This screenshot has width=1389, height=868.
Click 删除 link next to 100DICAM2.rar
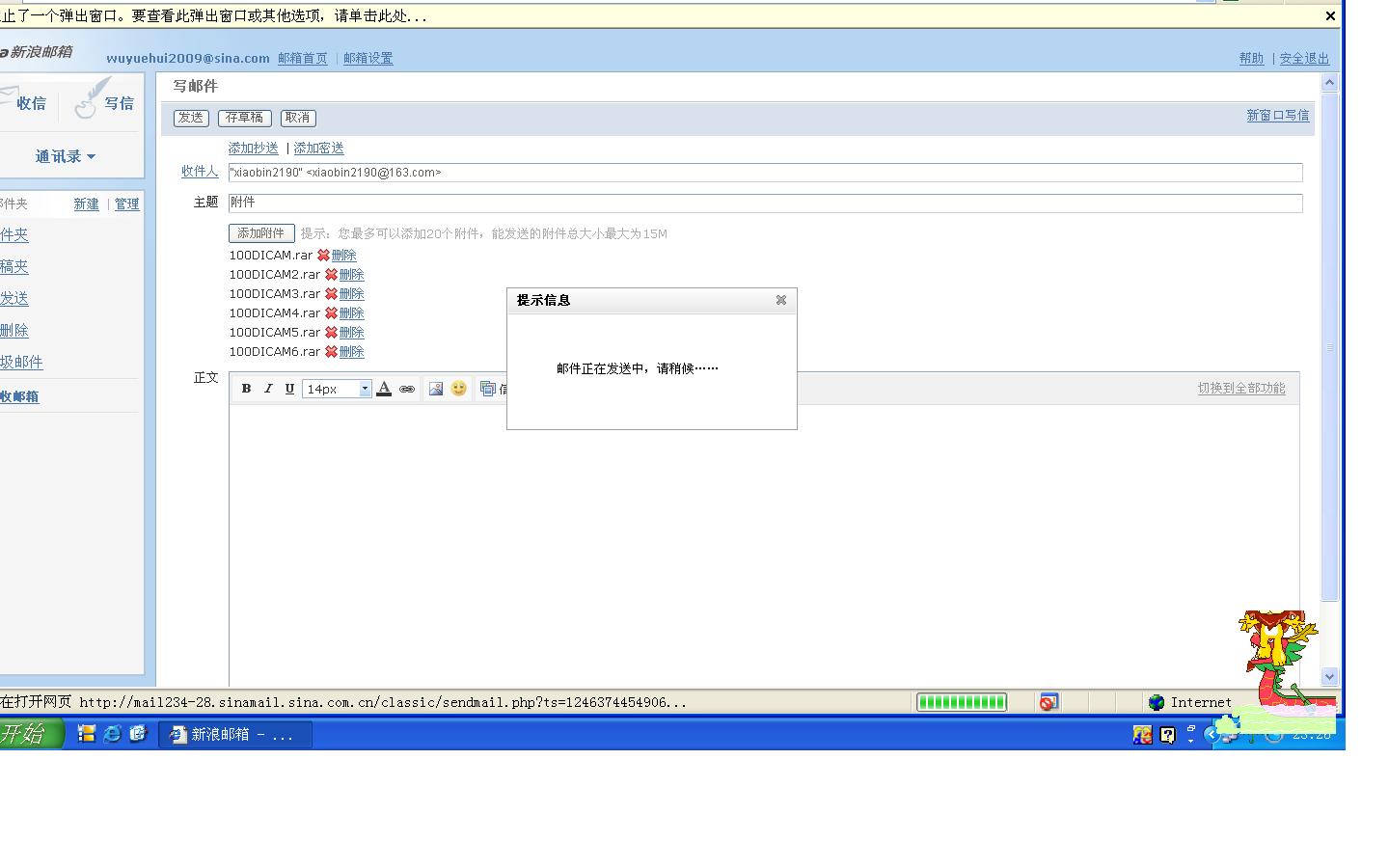352,275
